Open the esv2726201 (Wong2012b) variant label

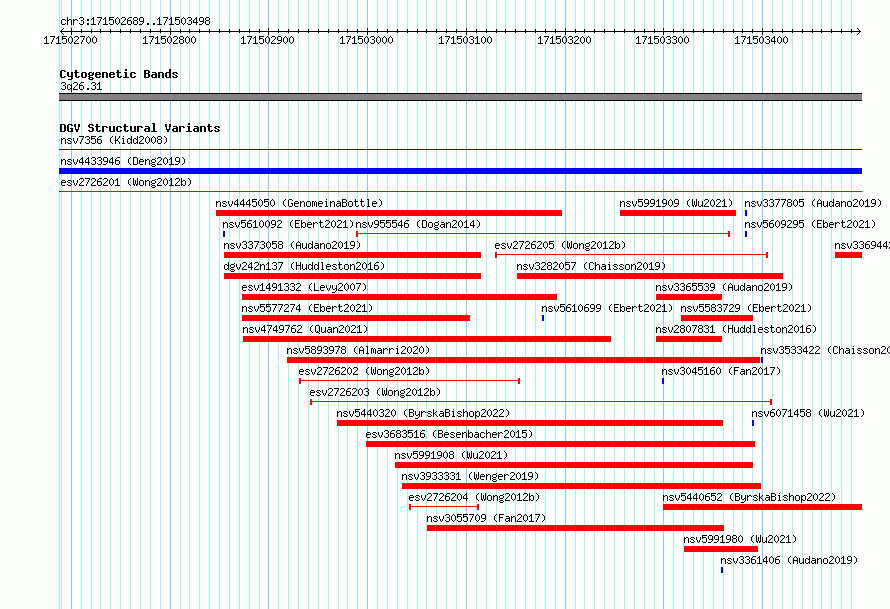[x=126, y=182]
